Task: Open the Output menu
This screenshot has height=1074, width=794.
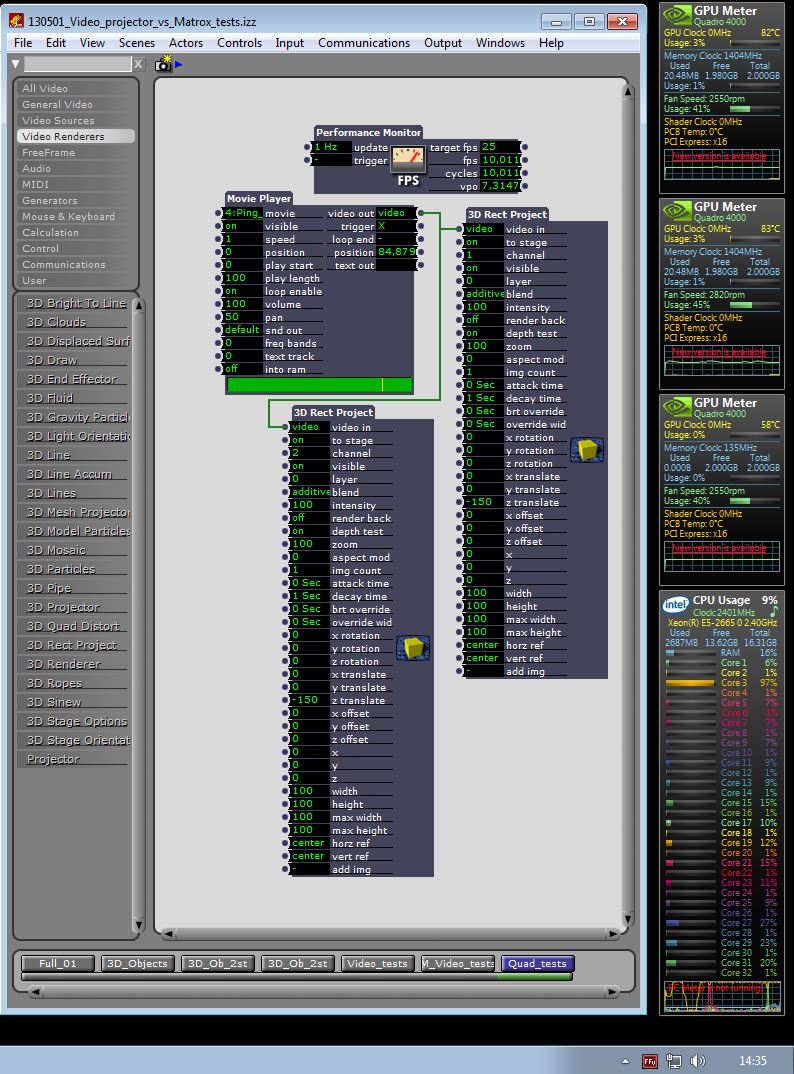Action: (443, 42)
